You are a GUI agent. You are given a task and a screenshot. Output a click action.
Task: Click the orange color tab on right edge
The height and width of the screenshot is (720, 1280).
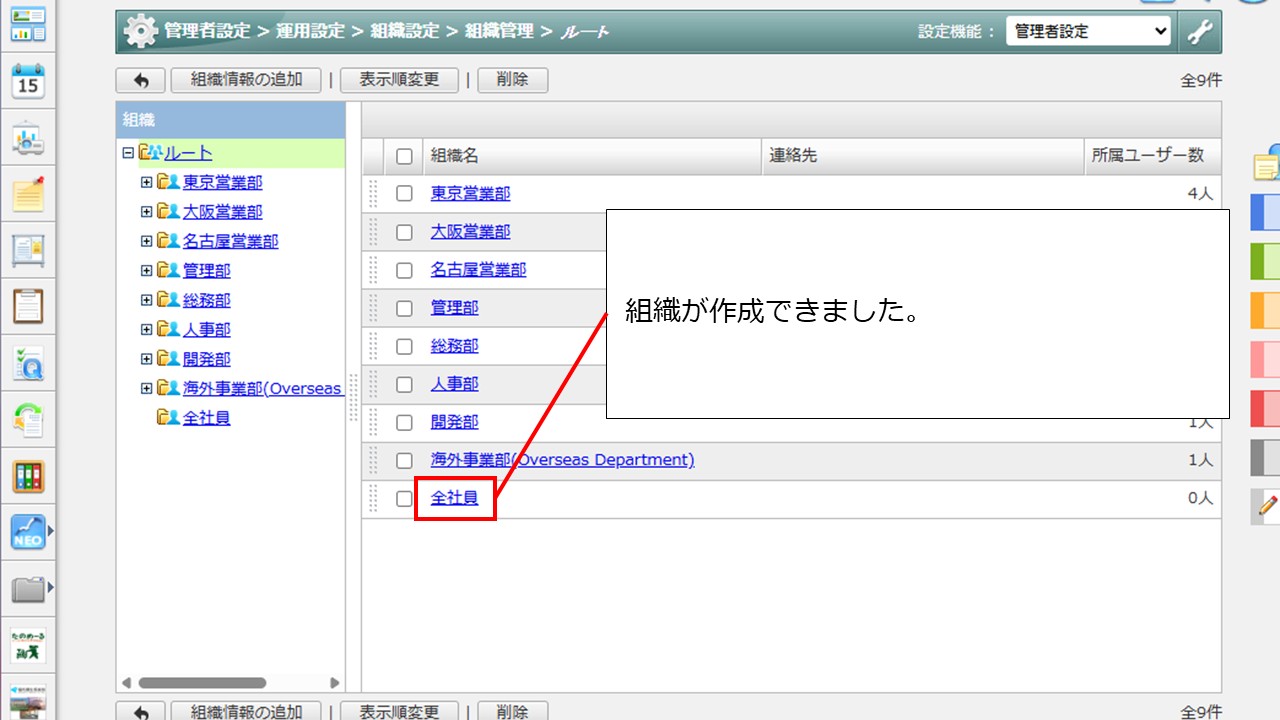click(1265, 310)
